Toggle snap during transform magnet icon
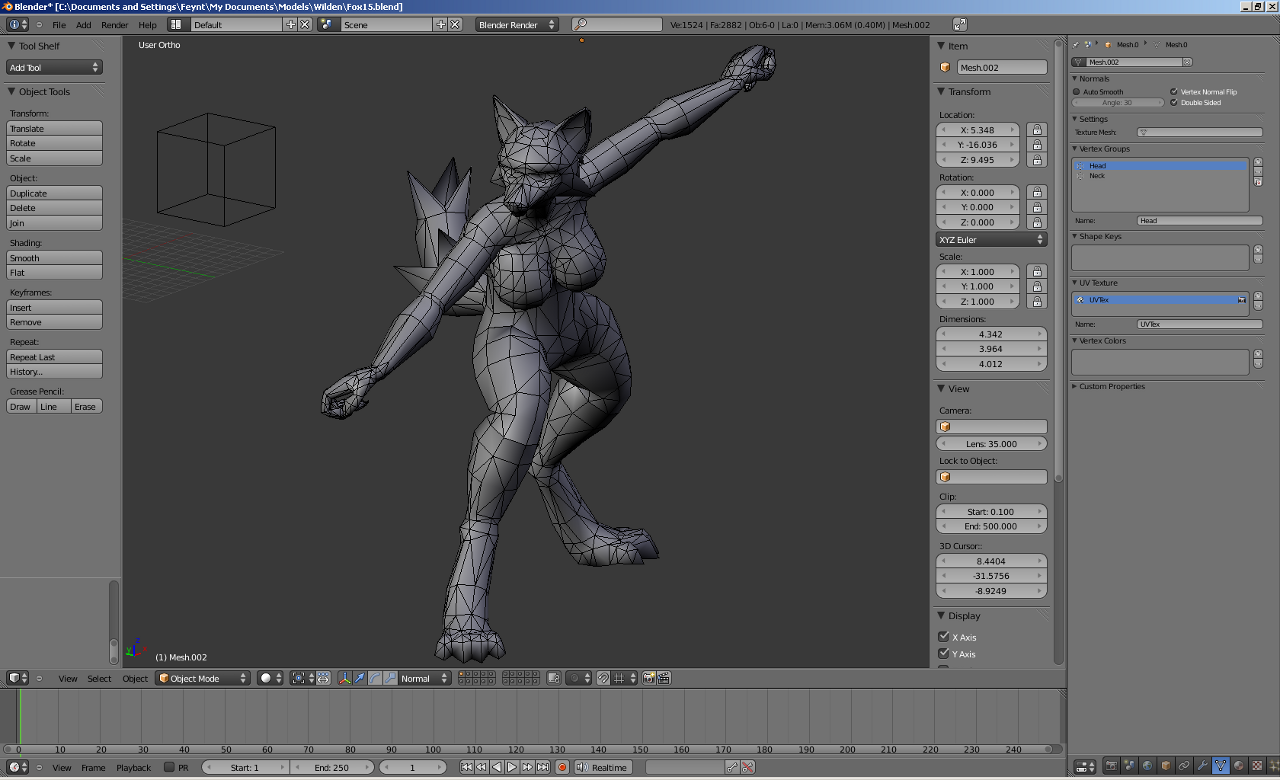This screenshot has width=1280, height=780. coord(603,678)
